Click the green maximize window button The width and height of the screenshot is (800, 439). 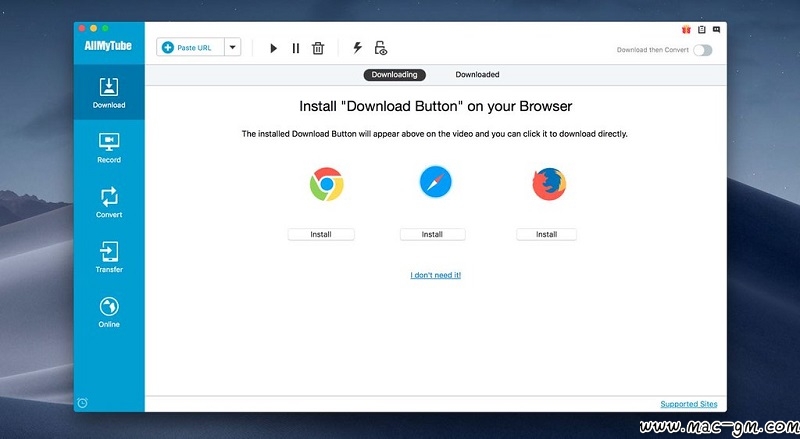pyautogui.click(x=105, y=28)
